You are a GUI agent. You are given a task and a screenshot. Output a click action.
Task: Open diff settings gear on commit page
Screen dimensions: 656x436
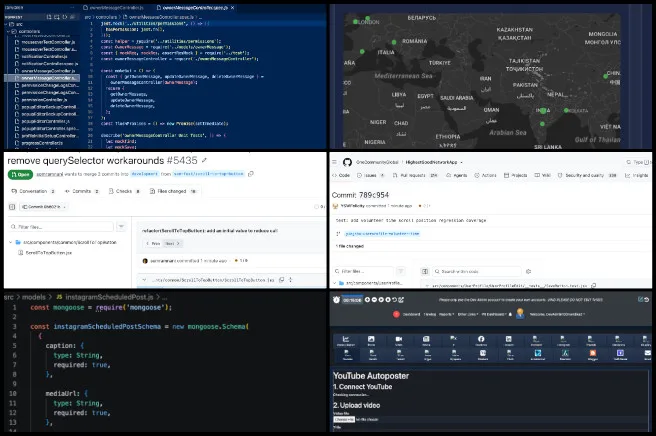pos(528,272)
